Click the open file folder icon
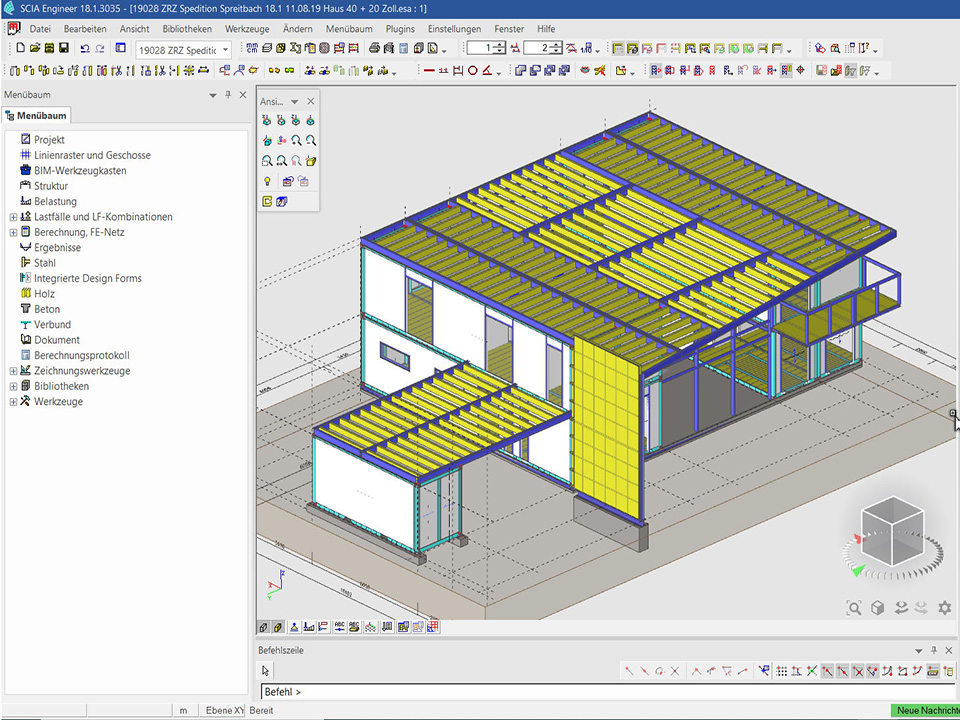Image resolution: width=960 pixels, height=720 pixels. 35,48
